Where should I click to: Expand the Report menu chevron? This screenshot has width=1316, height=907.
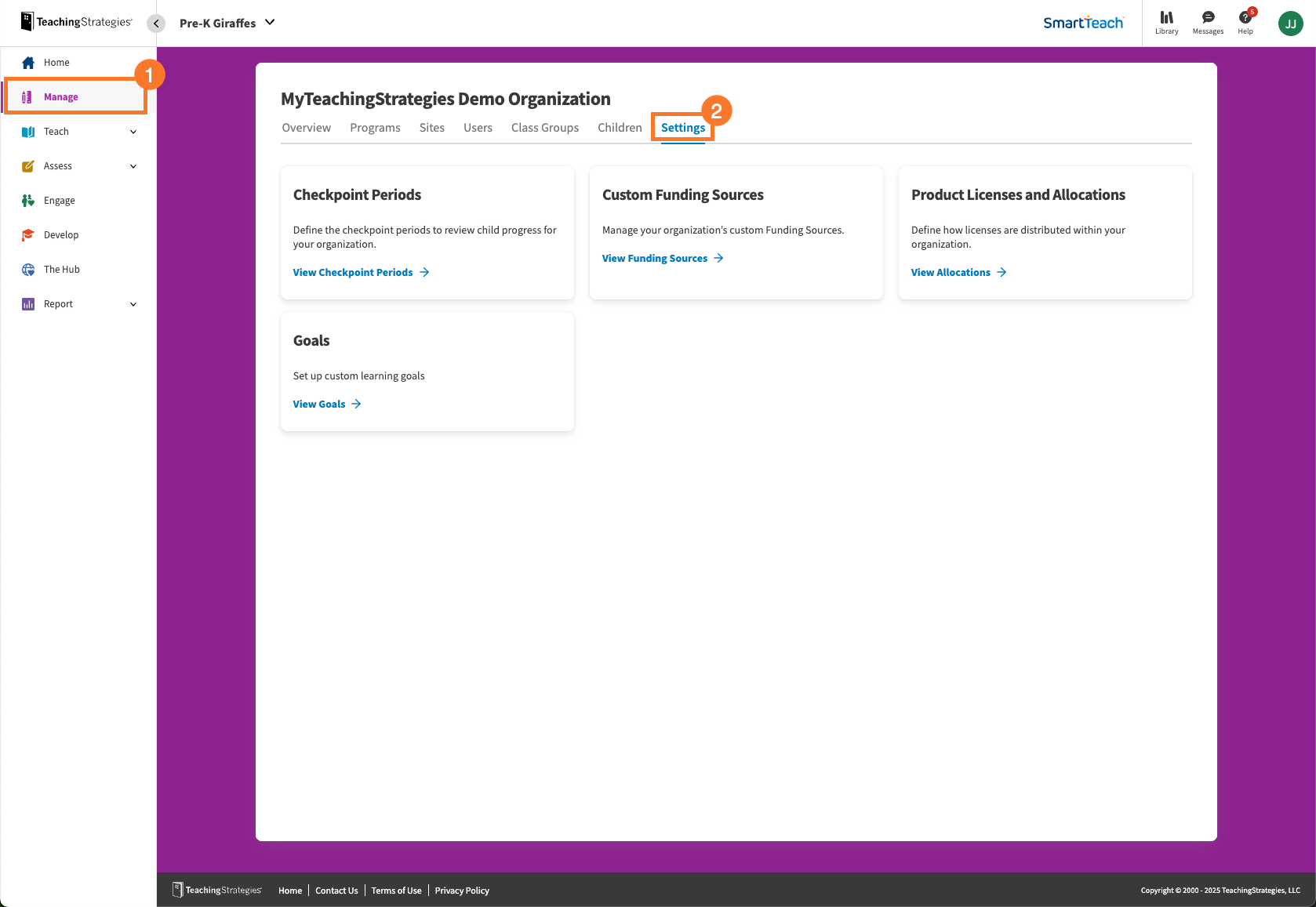(x=132, y=303)
